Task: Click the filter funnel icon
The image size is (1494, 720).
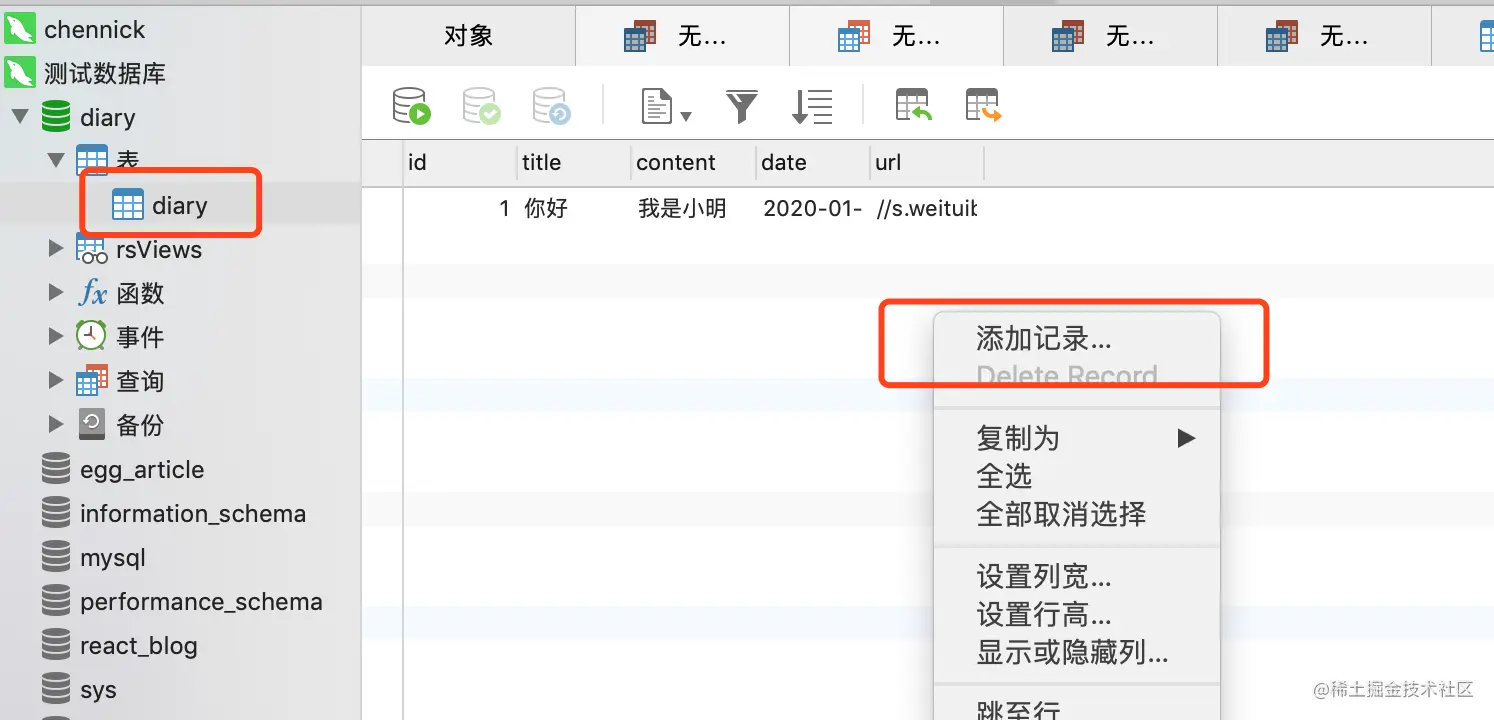Action: pos(742,105)
